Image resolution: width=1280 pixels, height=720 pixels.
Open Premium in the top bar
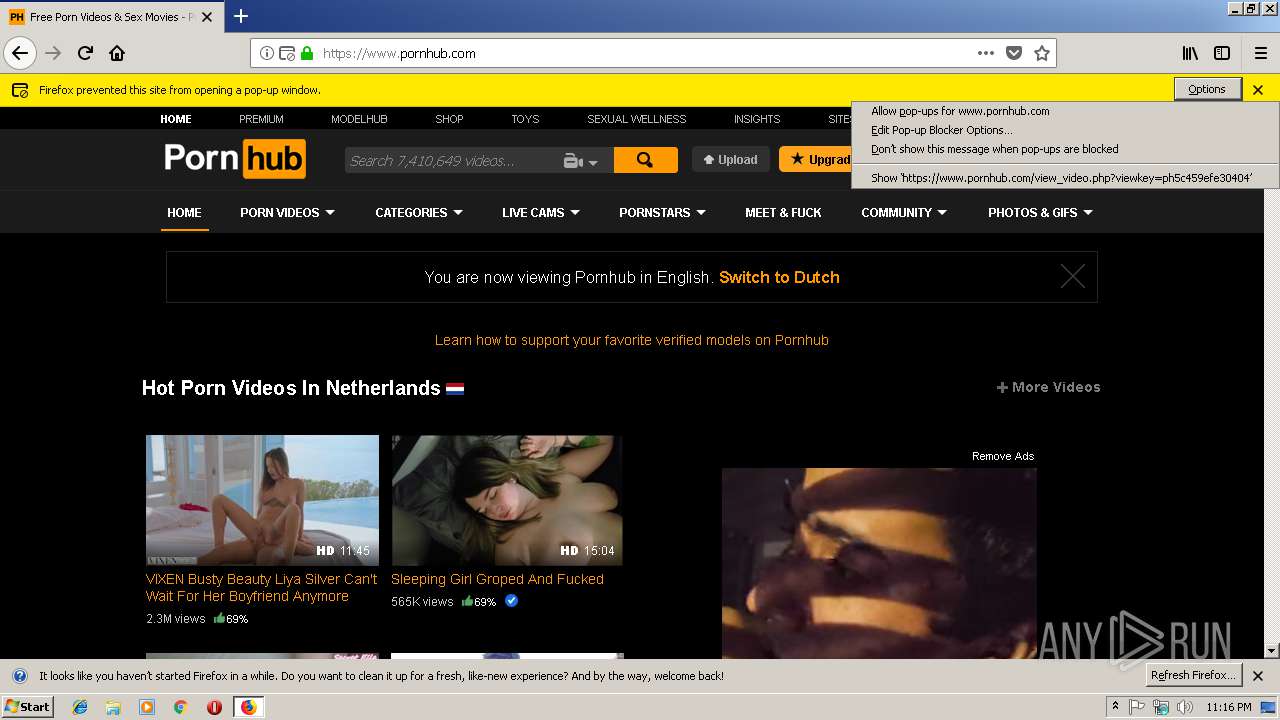point(261,119)
